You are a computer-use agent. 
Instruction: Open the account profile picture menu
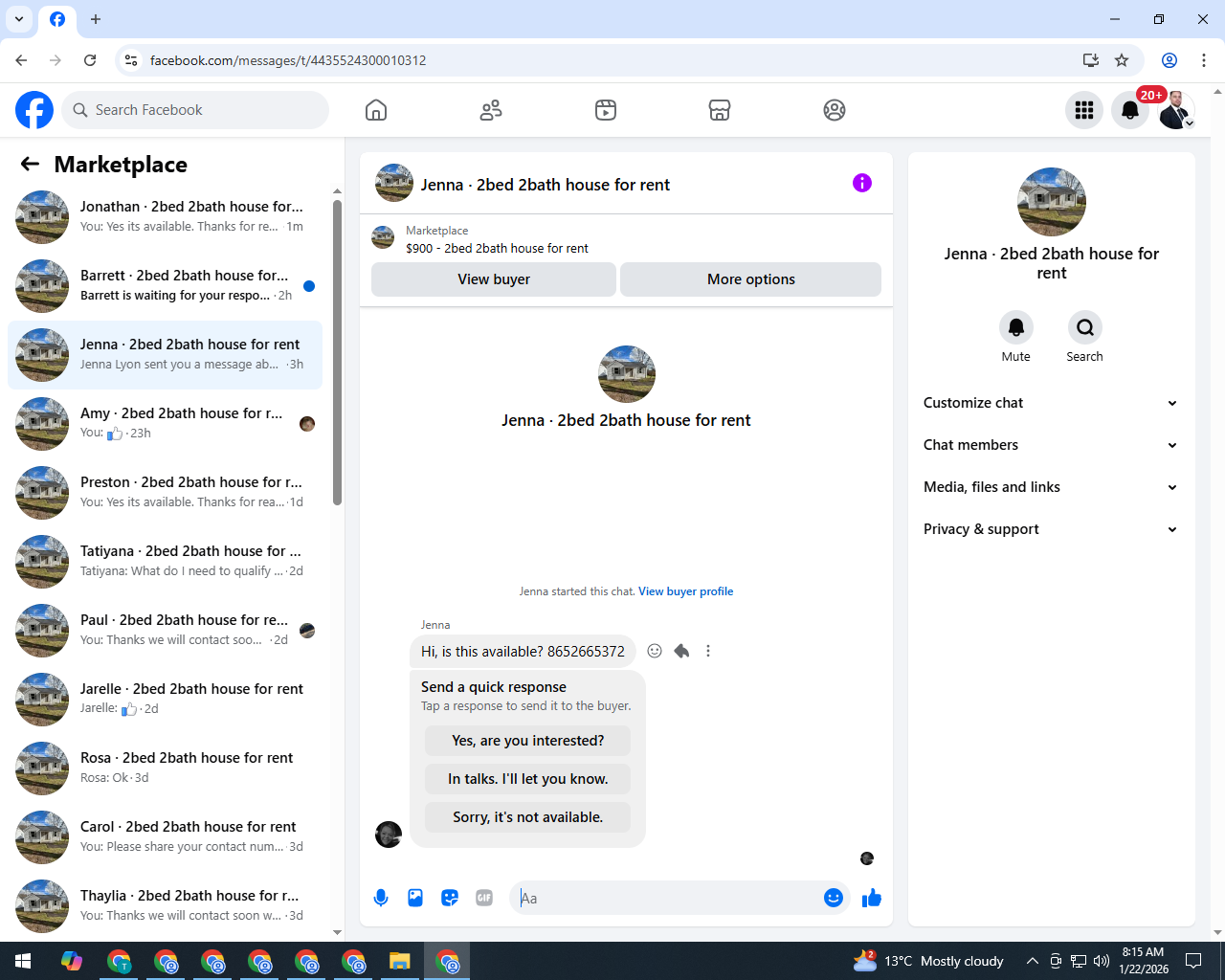1176,110
